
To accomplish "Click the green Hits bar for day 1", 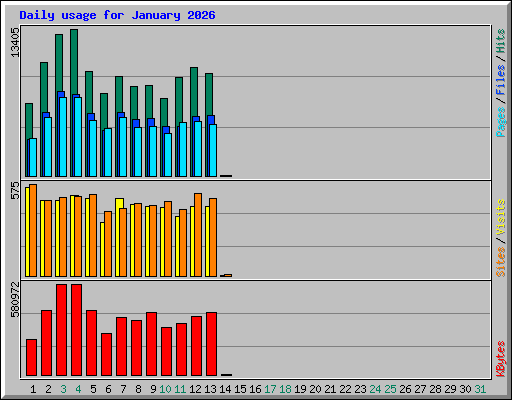I will coord(29,121).
